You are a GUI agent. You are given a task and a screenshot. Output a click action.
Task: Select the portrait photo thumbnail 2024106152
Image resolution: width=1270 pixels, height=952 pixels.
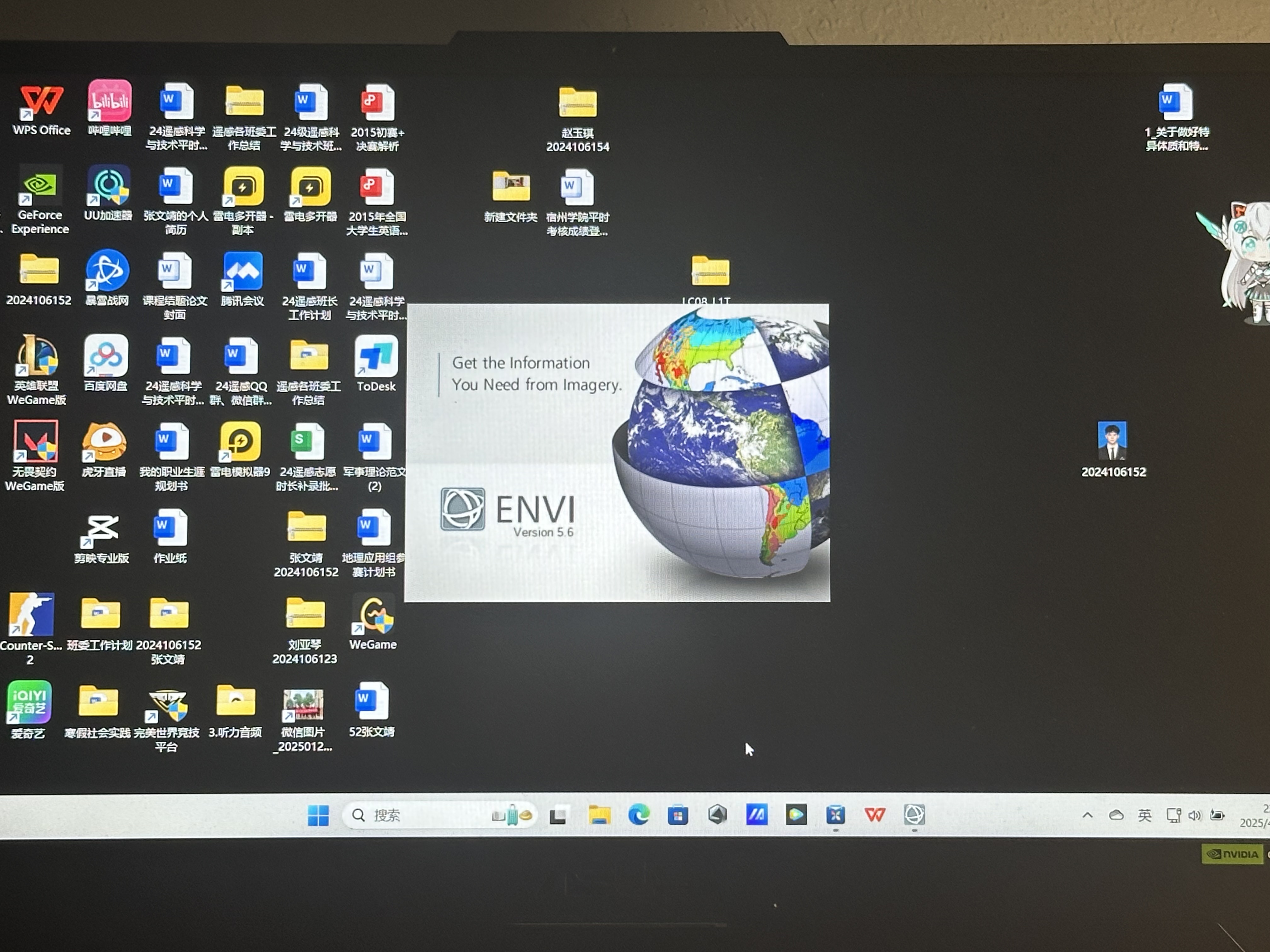(1113, 441)
